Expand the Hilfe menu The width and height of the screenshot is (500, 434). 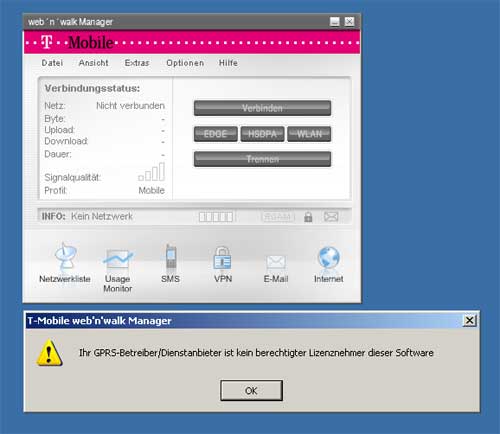(228, 63)
